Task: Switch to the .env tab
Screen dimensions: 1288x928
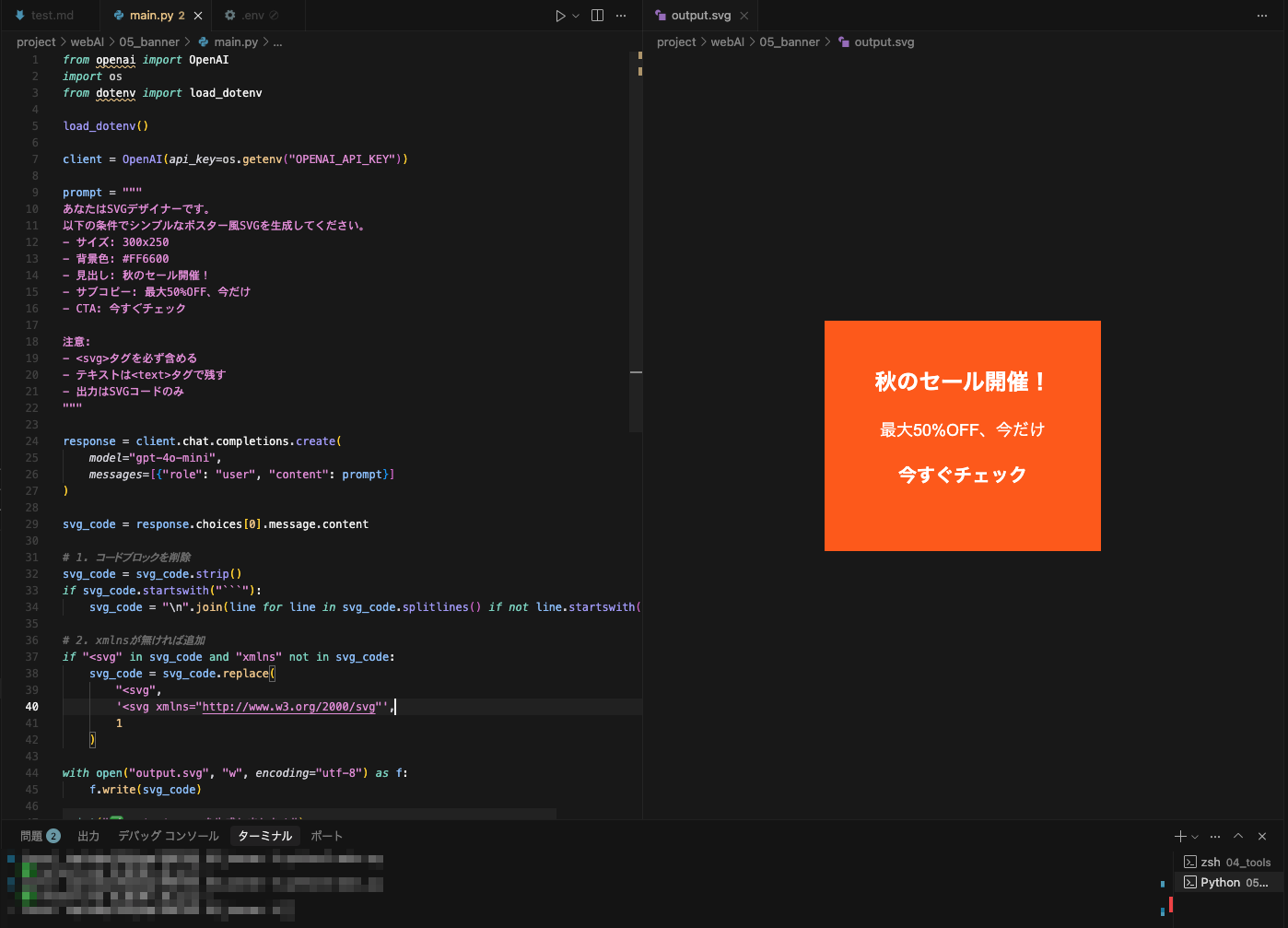Action: 252,16
